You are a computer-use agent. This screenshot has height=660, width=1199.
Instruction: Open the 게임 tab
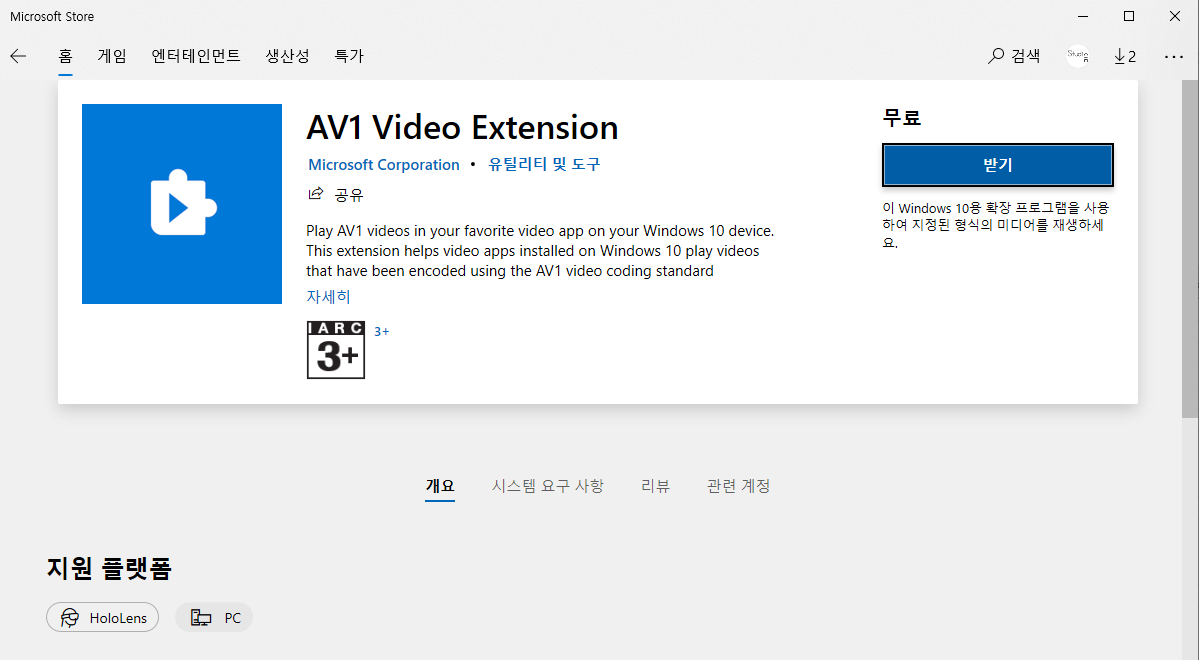point(112,56)
